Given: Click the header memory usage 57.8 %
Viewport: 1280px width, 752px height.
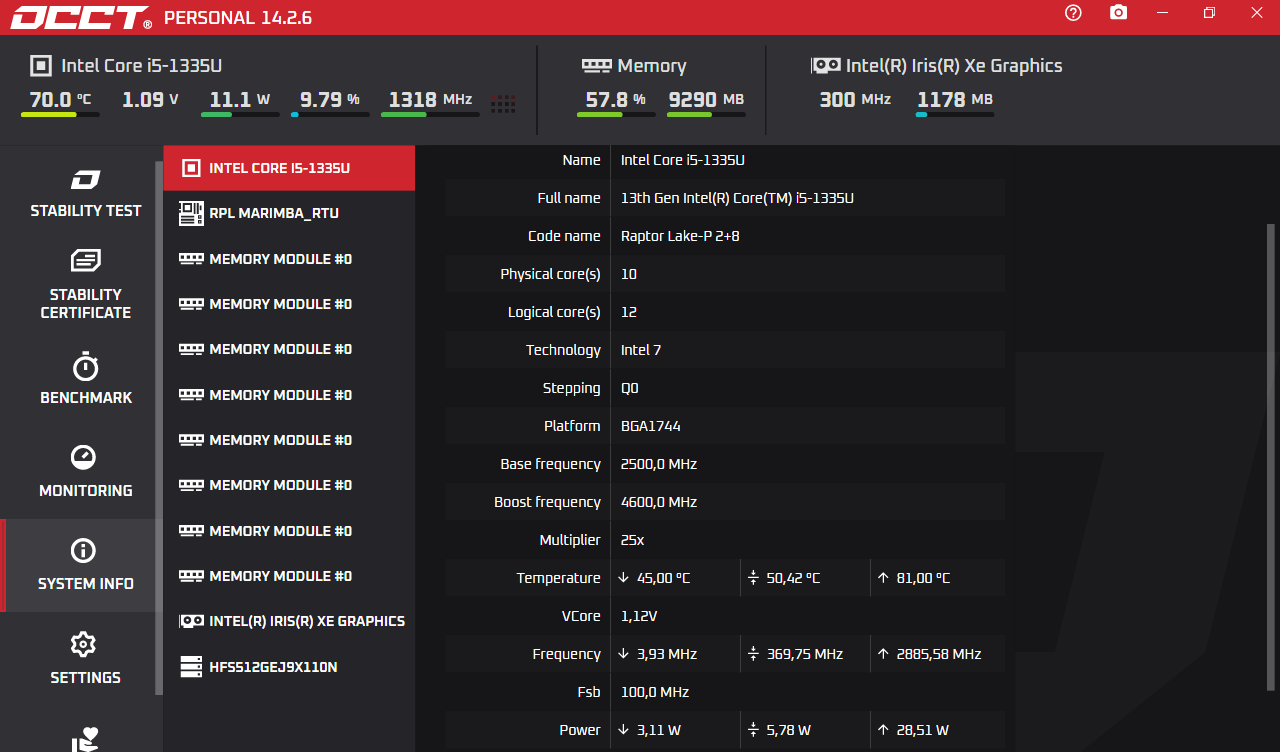Looking at the screenshot, I should [x=616, y=100].
